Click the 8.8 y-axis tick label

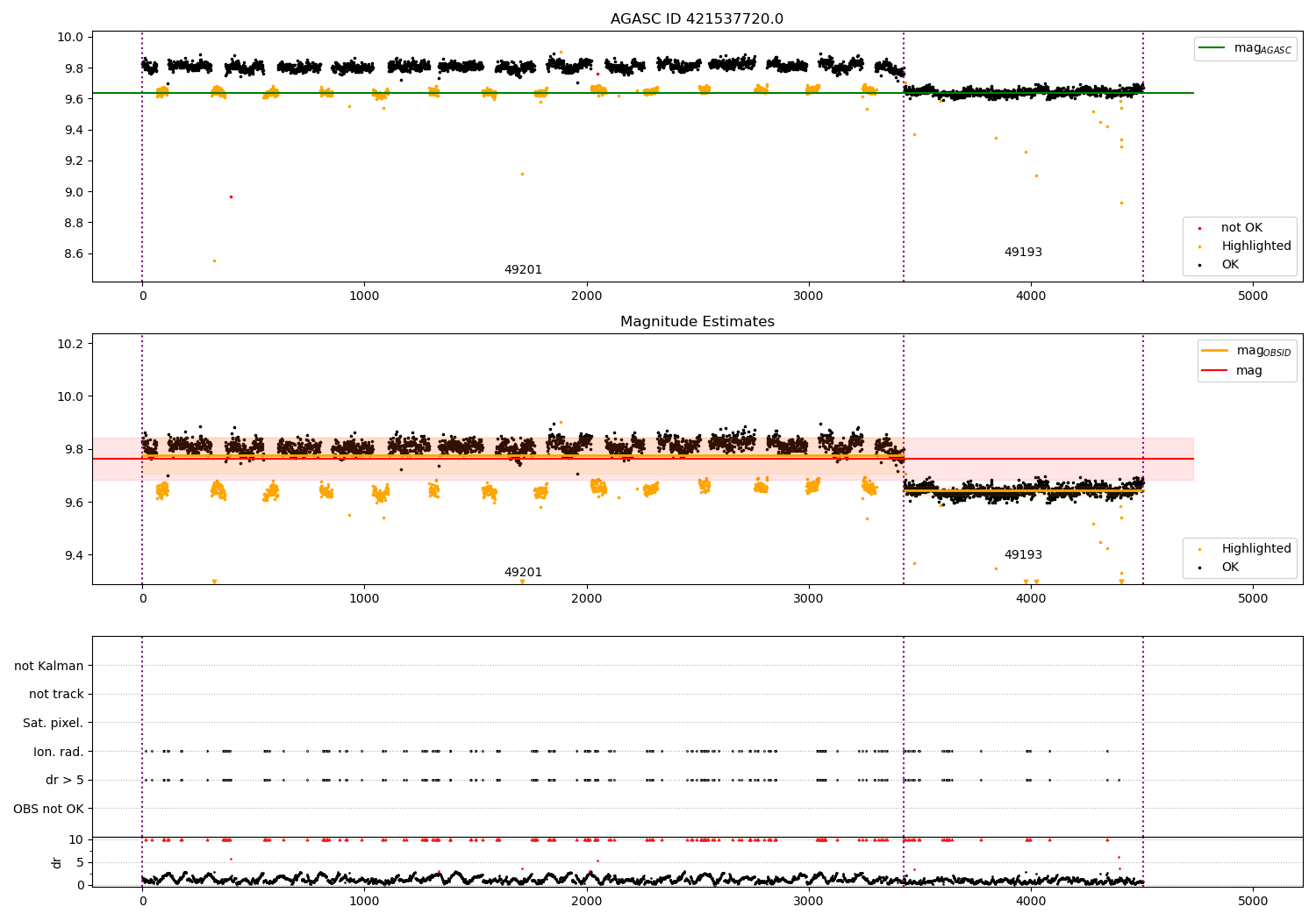click(73, 223)
